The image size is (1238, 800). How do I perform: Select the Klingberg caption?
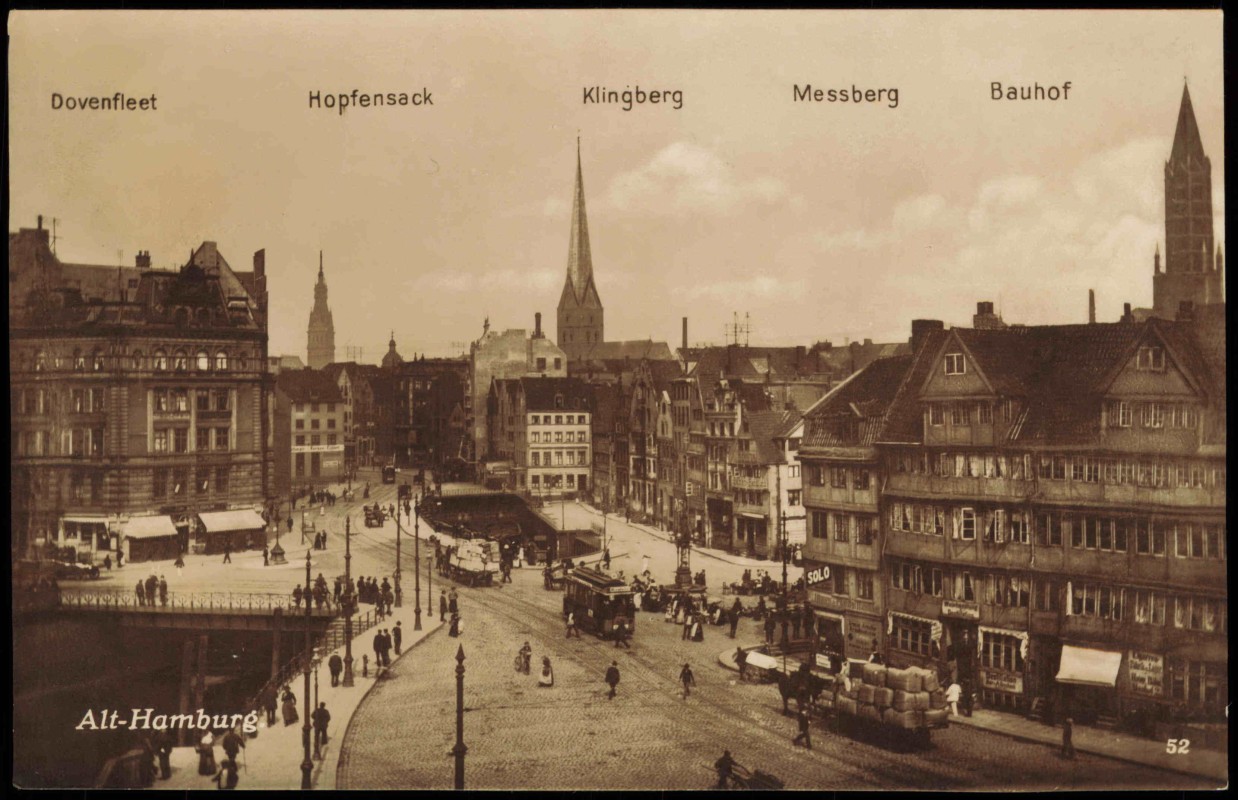click(x=633, y=97)
